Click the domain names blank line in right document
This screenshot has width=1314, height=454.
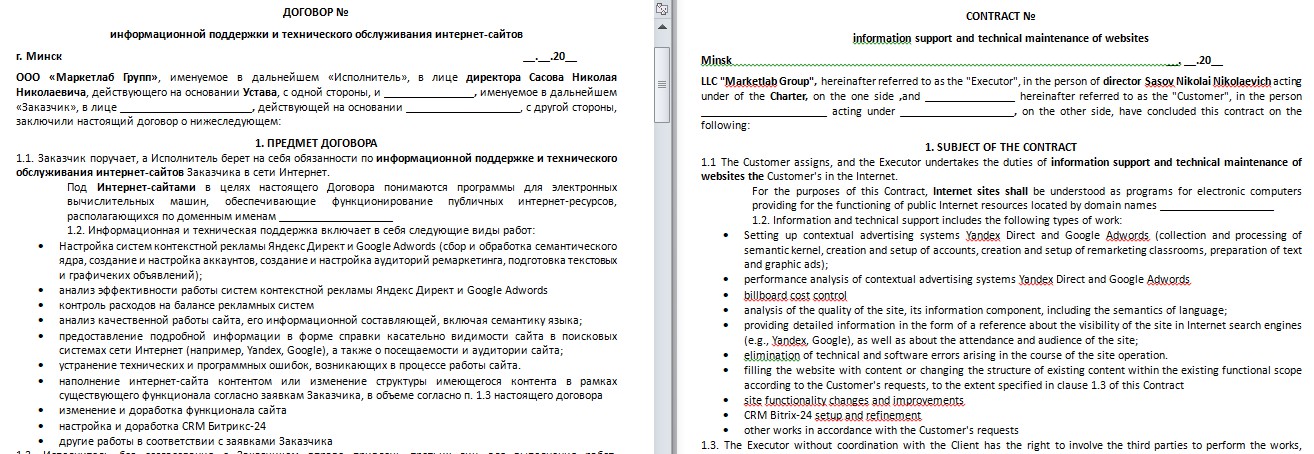pyautogui.click(x=1217, y=205)
